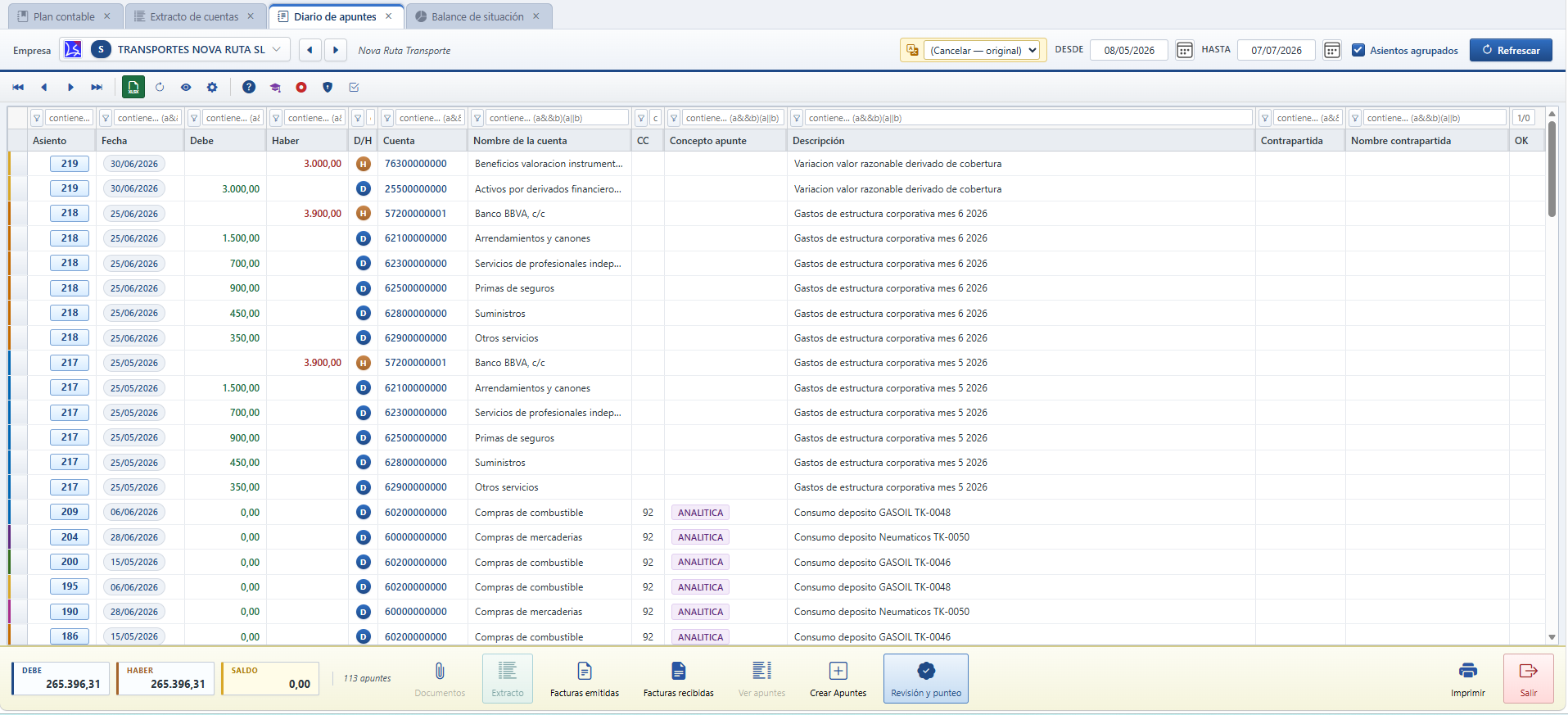The width and height of the screenshot is (1568, 715).
Task: Click Extracto button in bottom bar
Action: (508, 679)
